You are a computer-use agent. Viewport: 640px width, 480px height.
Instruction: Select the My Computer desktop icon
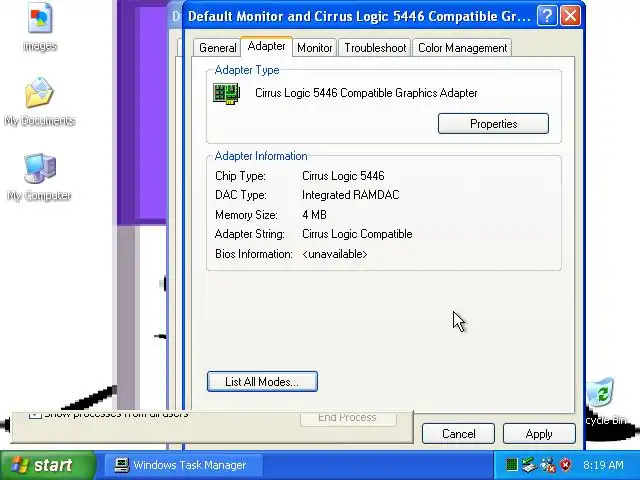[x=40, y=177]
